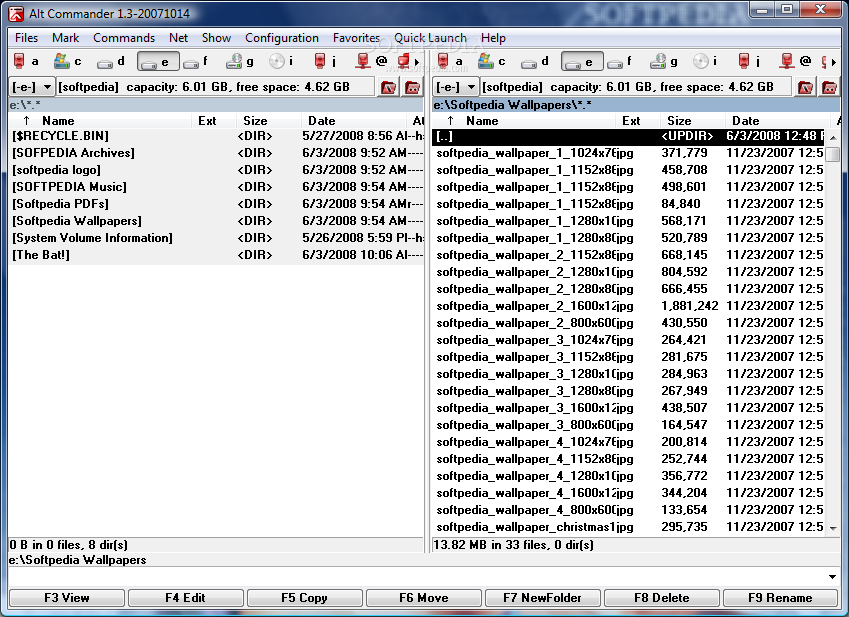Select the [SOFPEDIA Archives] folder
The image size is (849, 617).
click(216, 153)
